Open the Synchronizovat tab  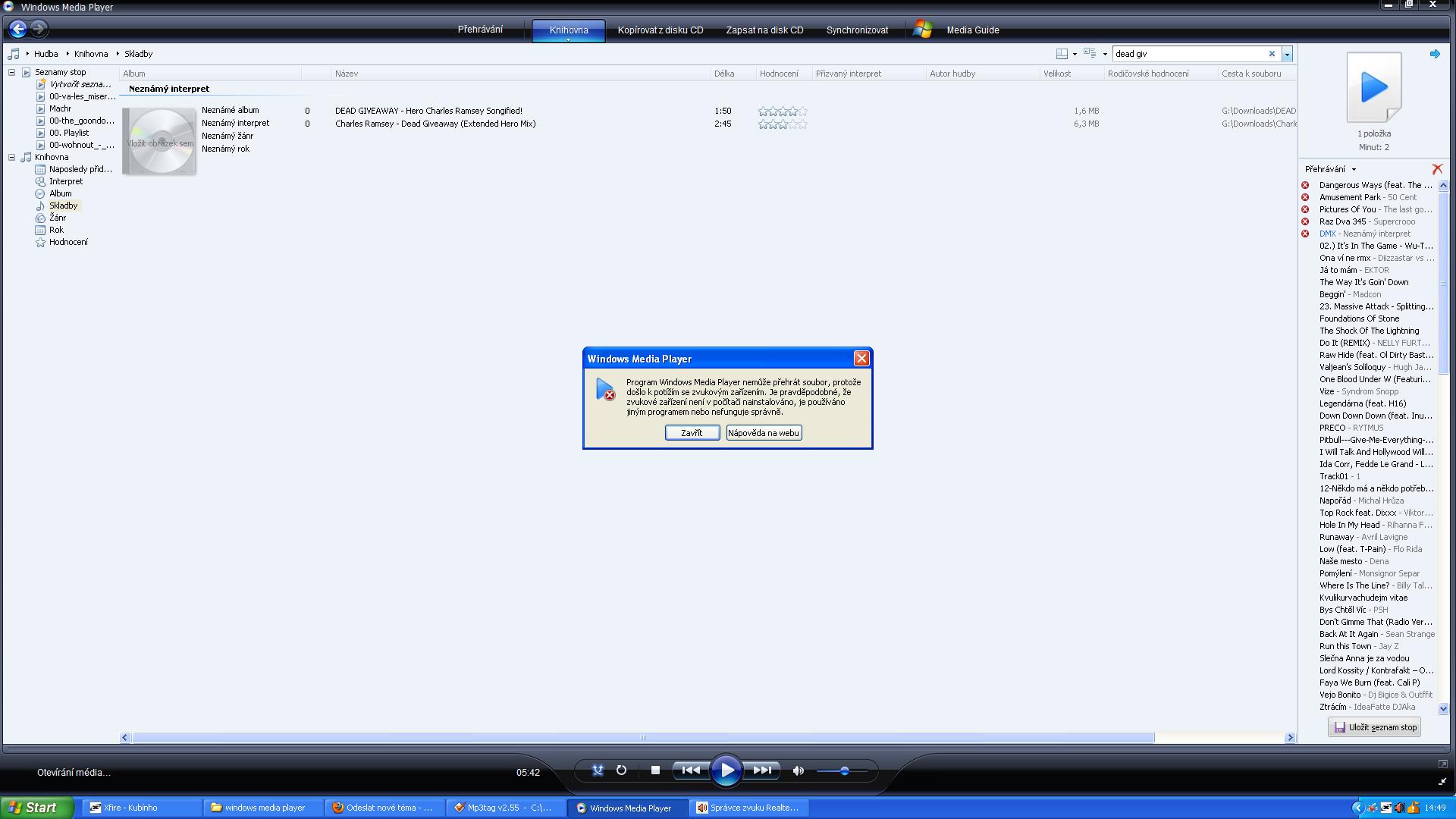(857, 30)
